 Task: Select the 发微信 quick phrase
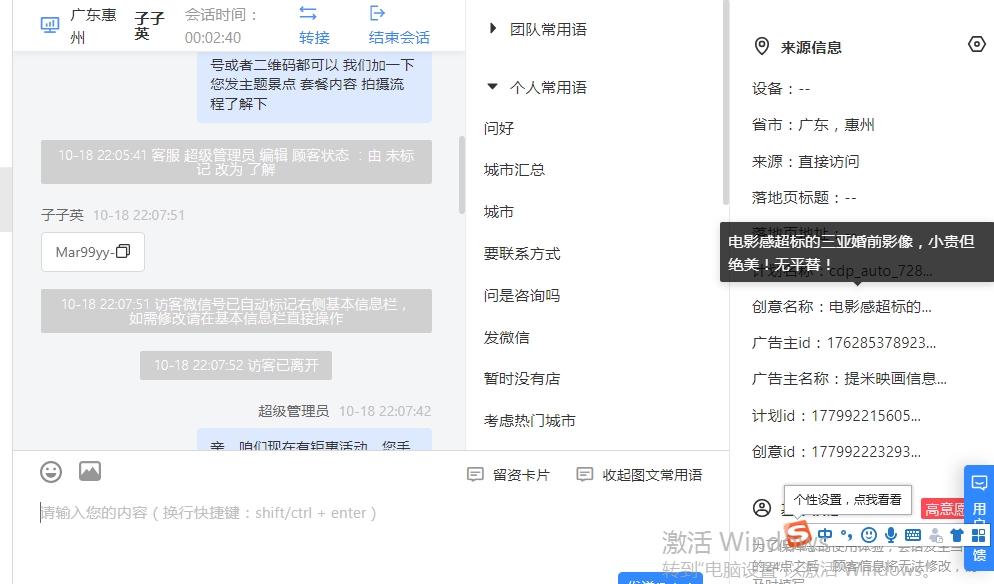(x=507, y=337)
